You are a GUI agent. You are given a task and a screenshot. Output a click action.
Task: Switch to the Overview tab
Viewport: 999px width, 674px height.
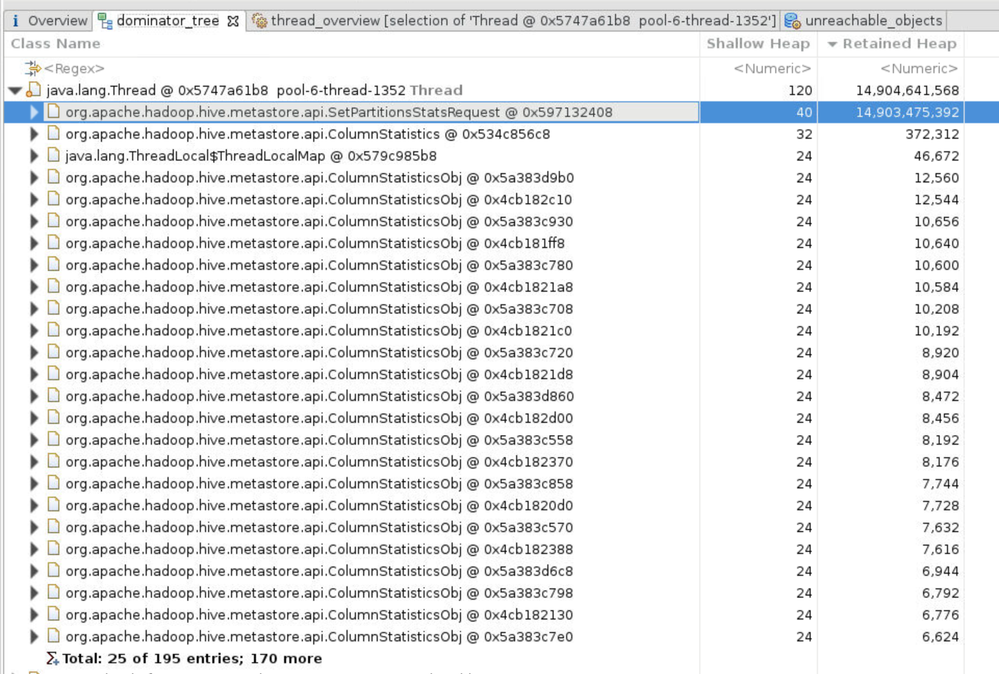click(x=49, y=21)
